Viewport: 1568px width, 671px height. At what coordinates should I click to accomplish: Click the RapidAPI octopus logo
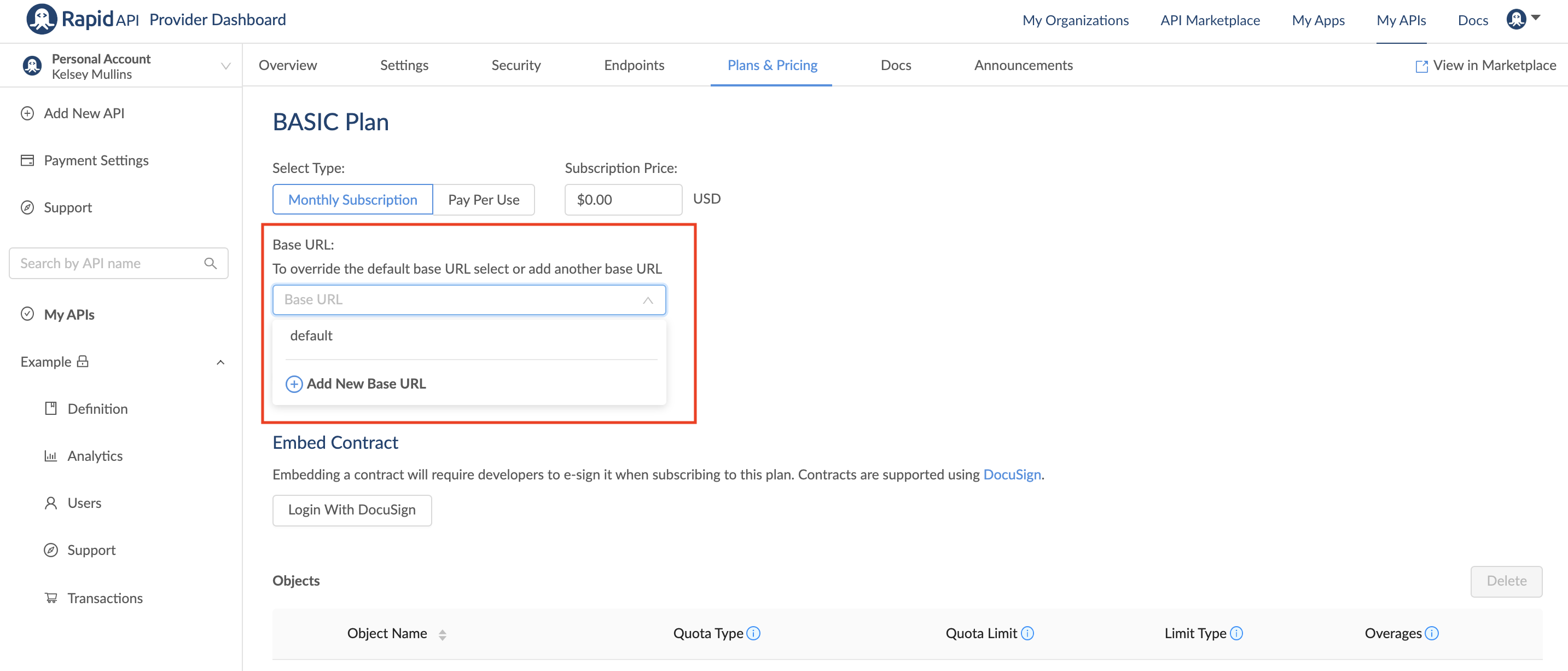[x=42, y=20]
